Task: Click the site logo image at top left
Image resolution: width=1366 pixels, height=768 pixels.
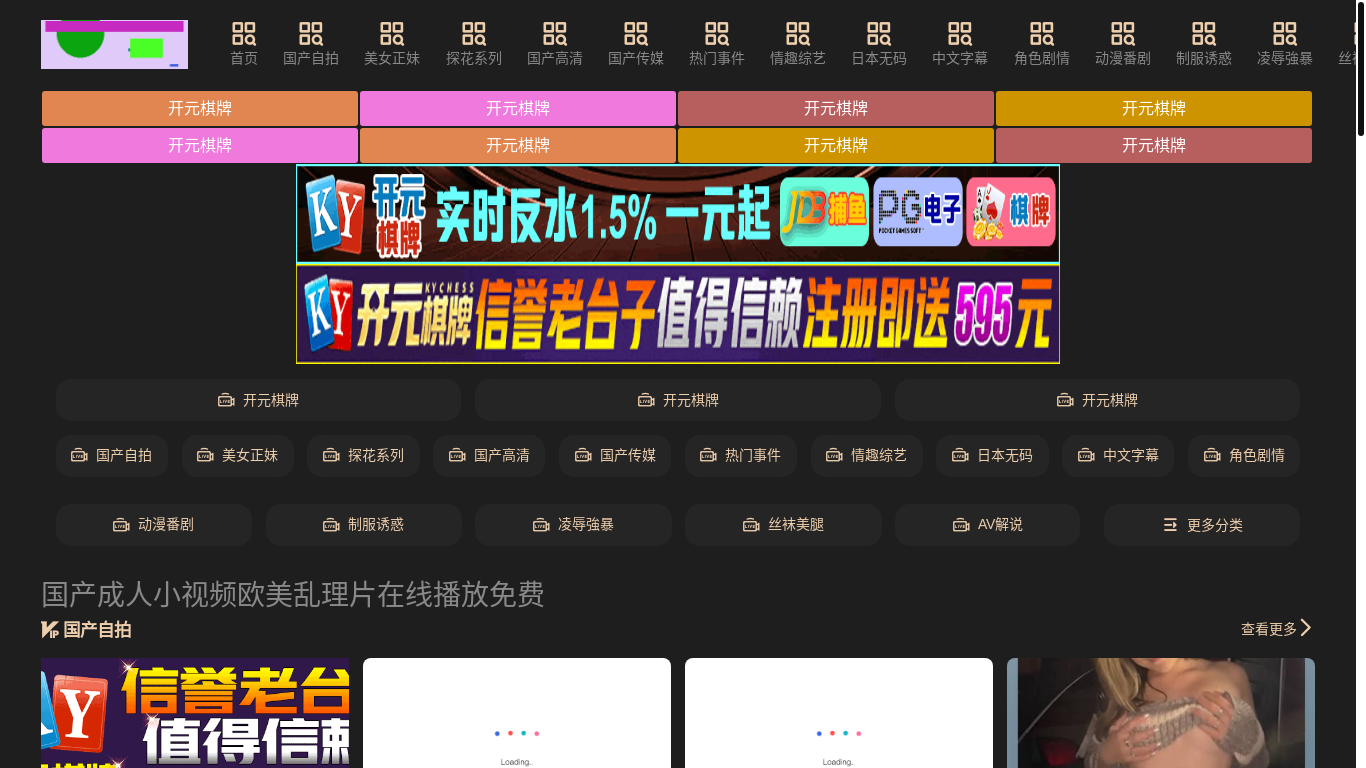Action: [x=114, y=44]
